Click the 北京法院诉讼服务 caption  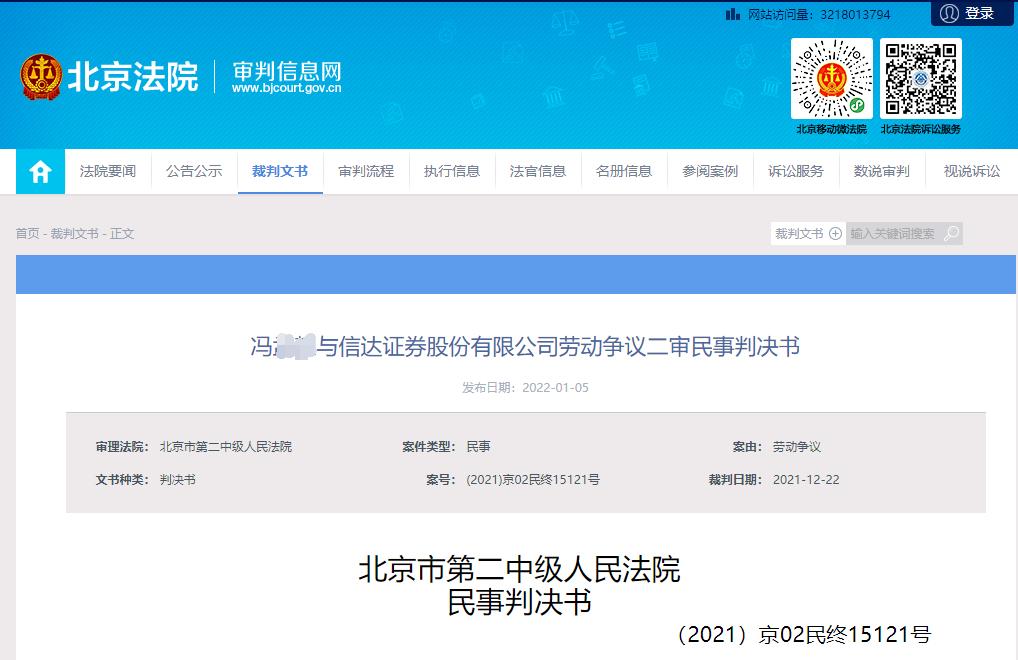tap(921, 129)
